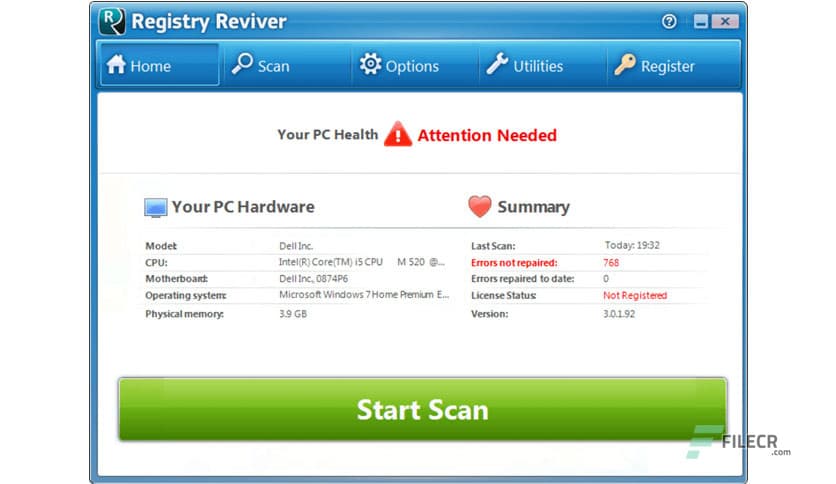Click the 'Errors not repaired:' label

click(514, 262)
